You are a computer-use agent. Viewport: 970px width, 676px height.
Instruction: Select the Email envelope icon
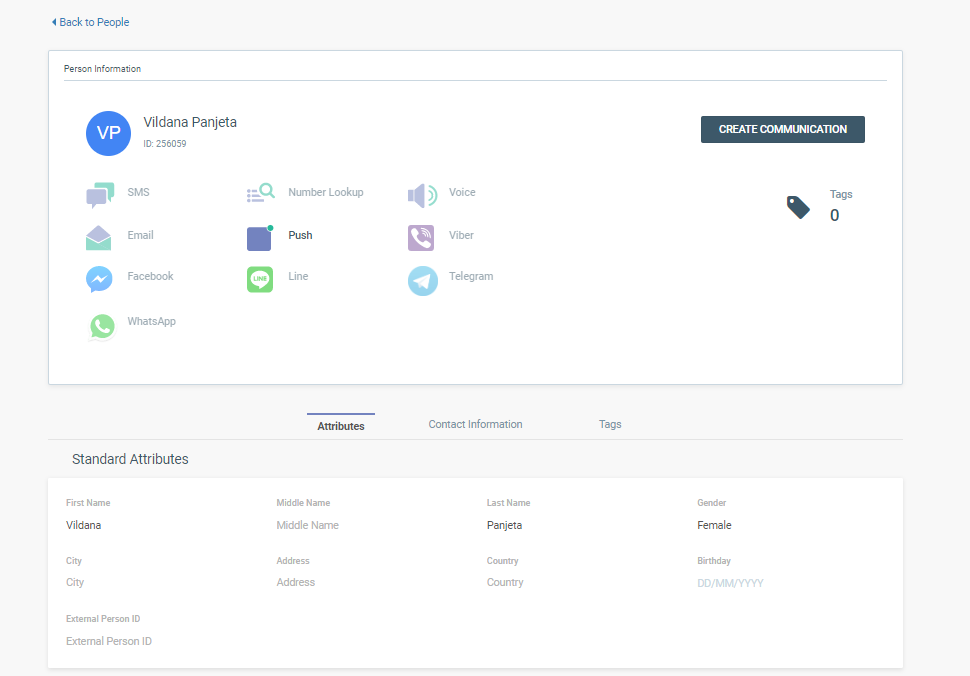click(x=99, y=238)
